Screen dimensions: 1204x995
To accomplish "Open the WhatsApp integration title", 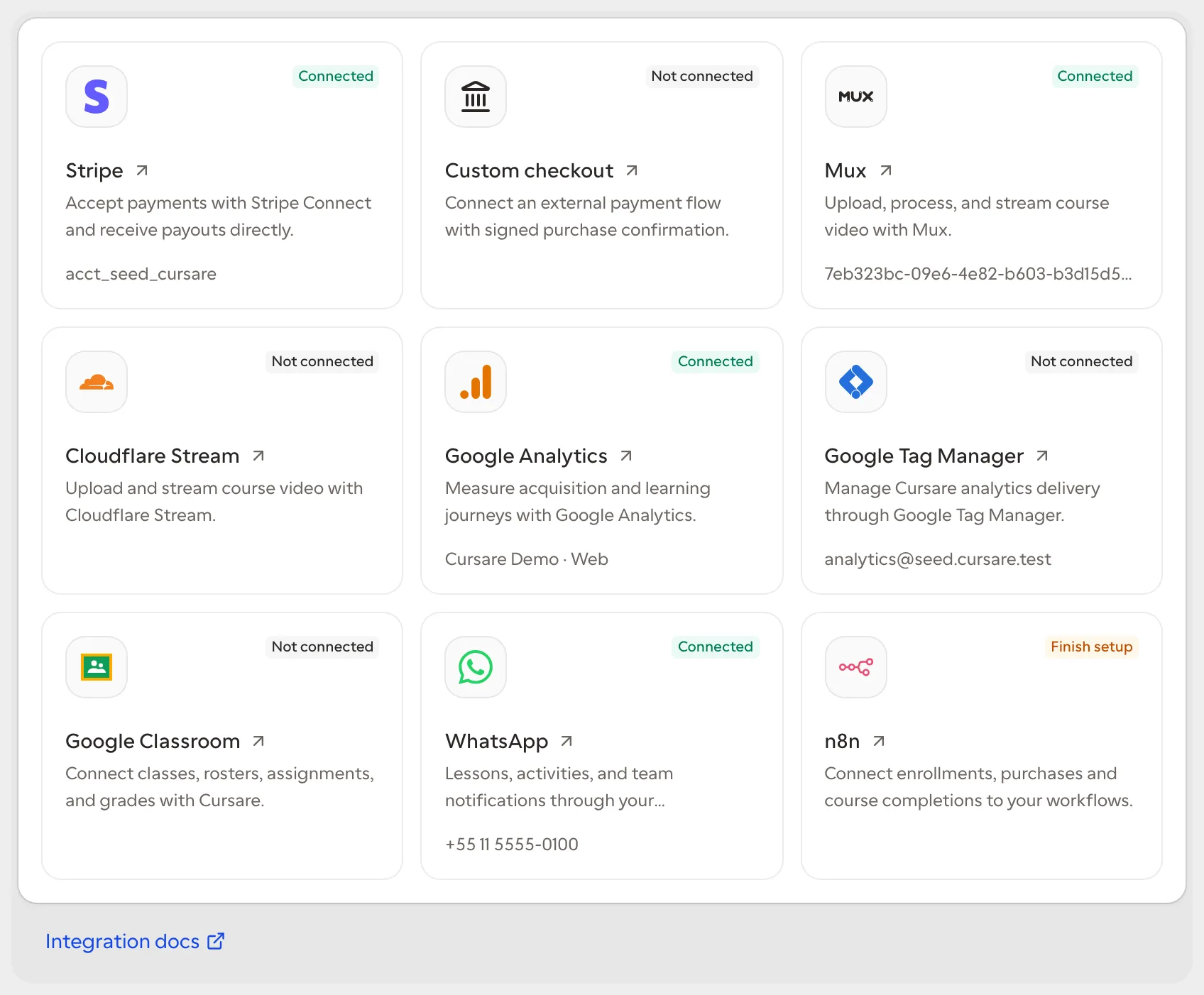I will click(497, 742).
